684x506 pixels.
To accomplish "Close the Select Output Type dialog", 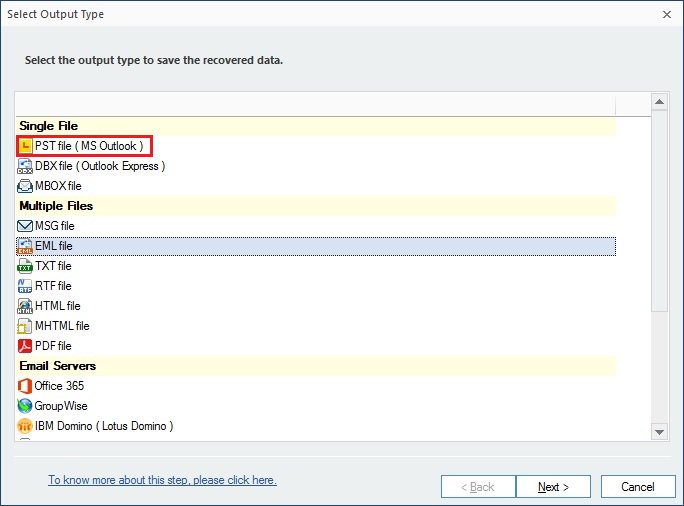I will (666, 14).
